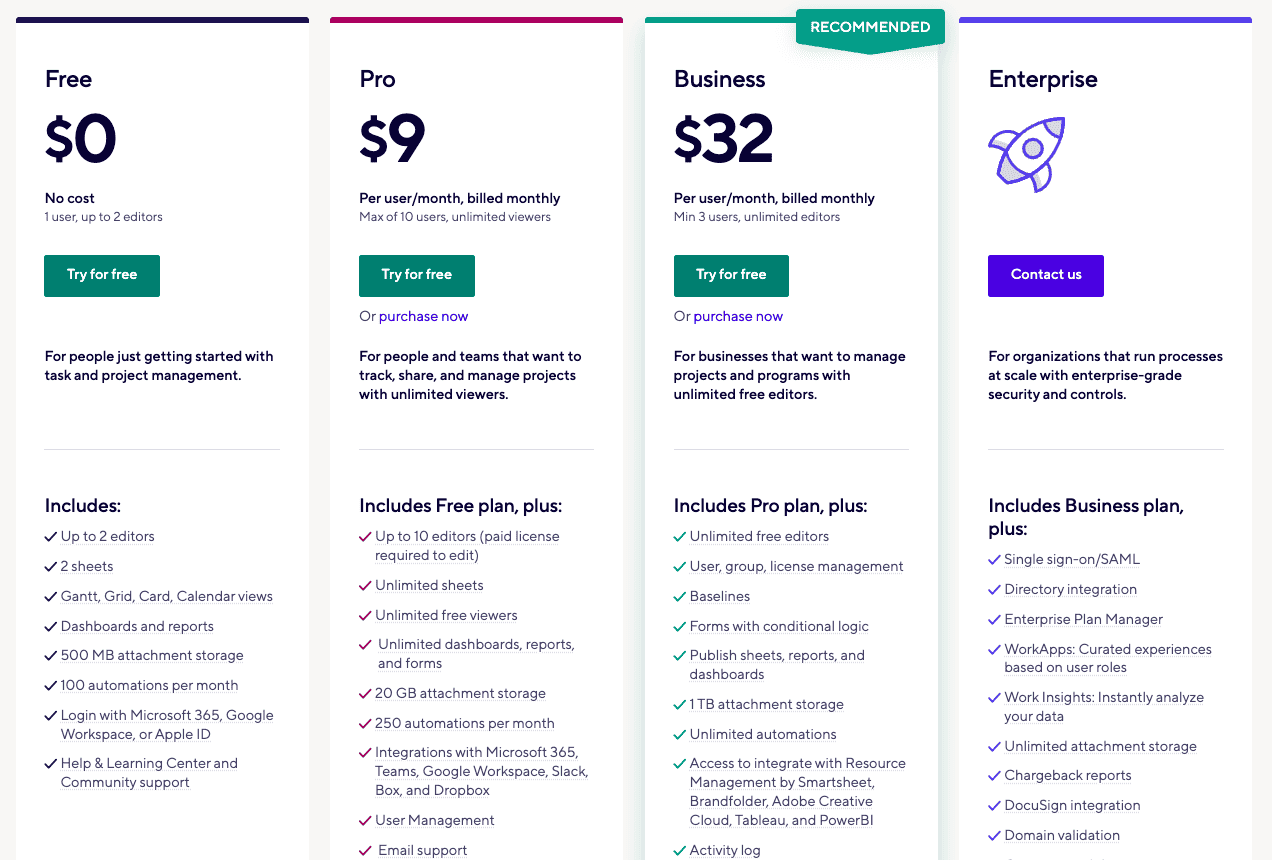
Task: Open the Forms with conditional logic link
Action: 779,625
